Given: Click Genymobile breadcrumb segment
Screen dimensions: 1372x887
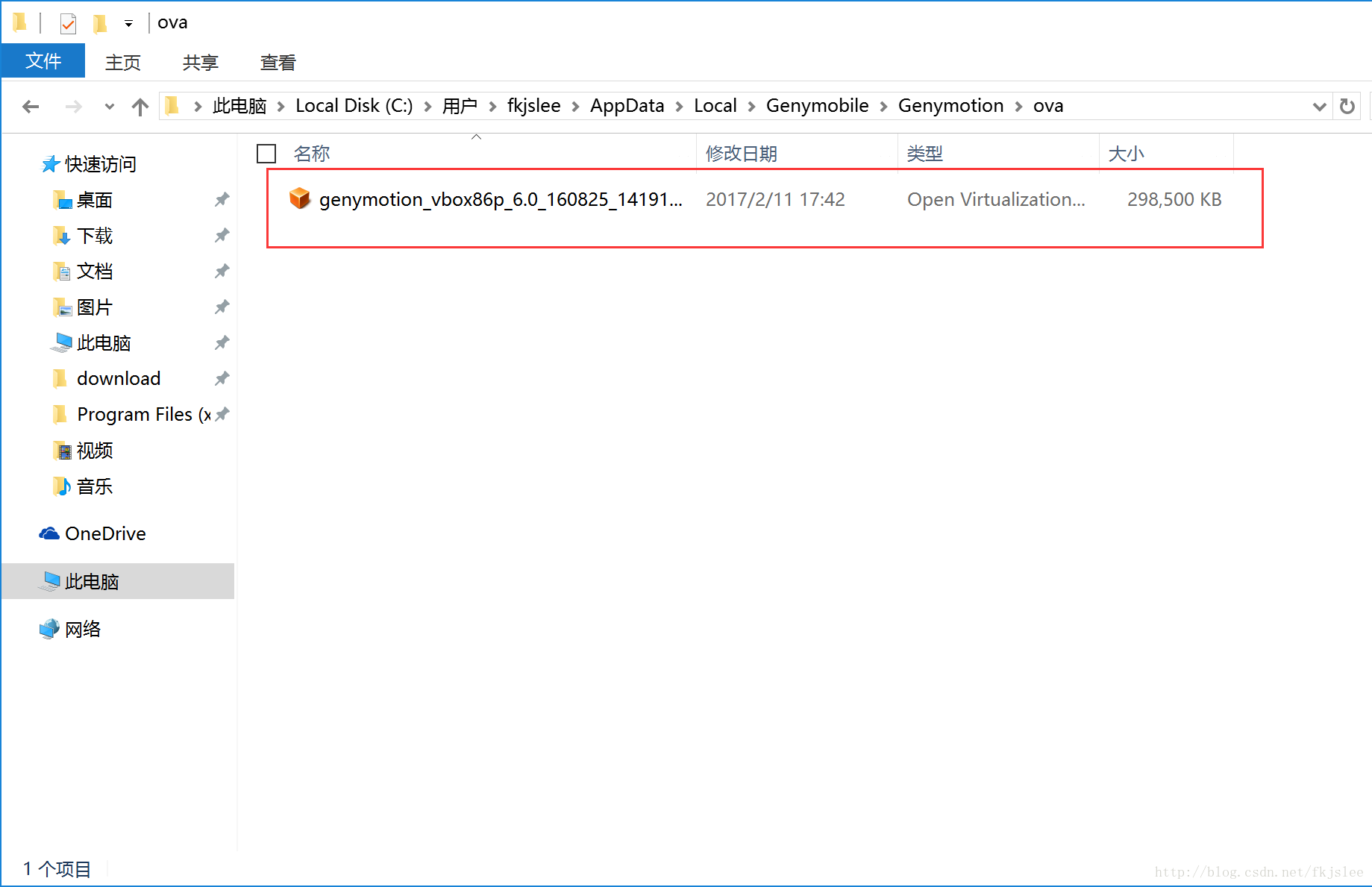Looking at the screenshot, I should [817, 107].
